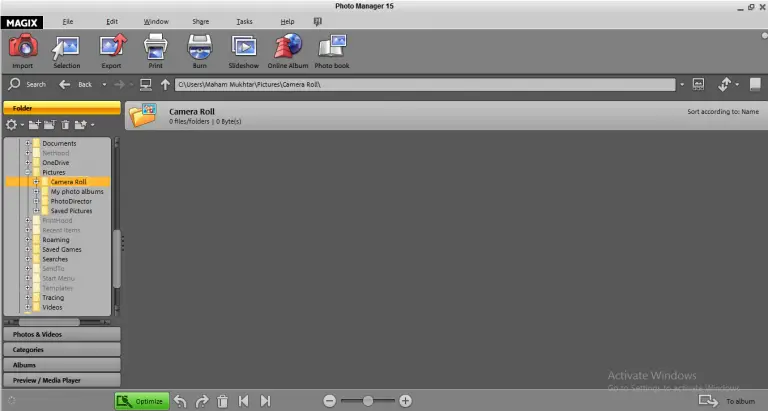Open the Tasks menu
Viewport: 768px width, 411px height.
(244, 22)
